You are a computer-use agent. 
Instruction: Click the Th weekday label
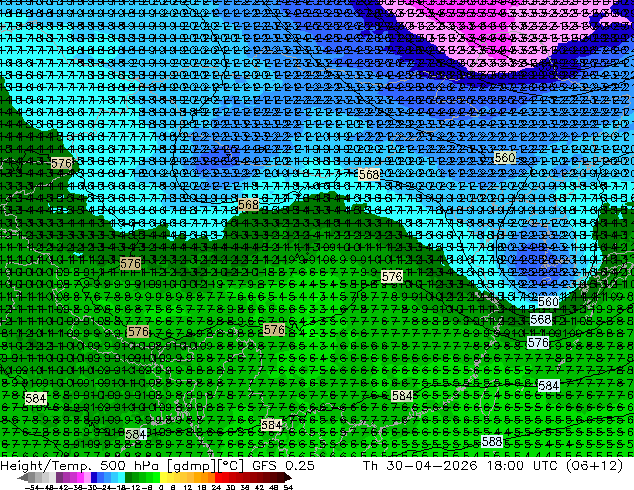370,465
